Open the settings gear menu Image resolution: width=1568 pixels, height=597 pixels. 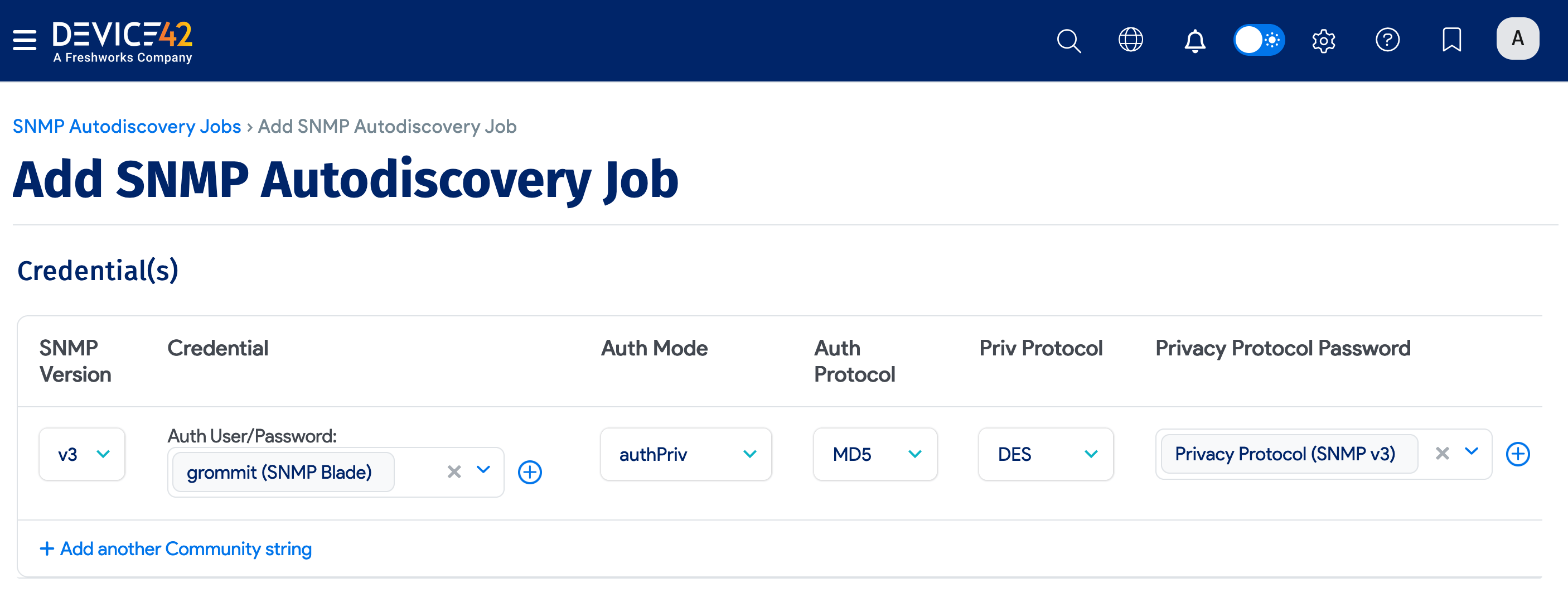click(1323, 40)
